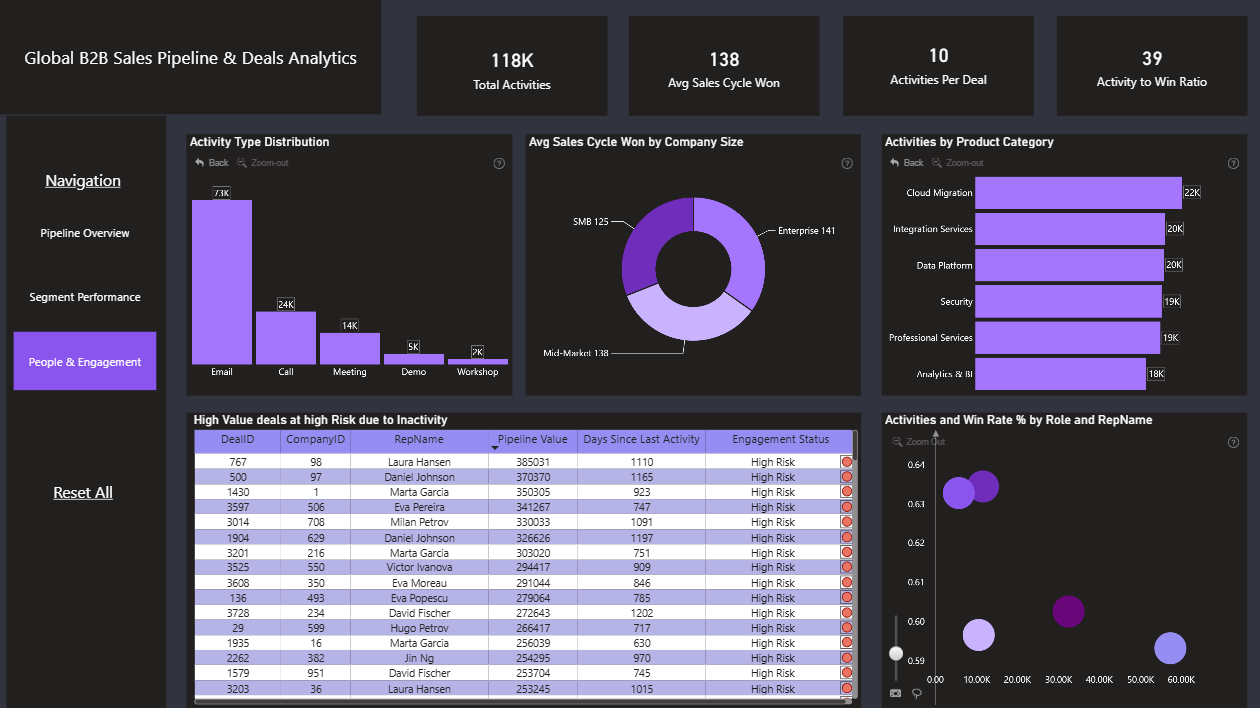Click red risk indicator for DealID 3201
This screenshot has height=708, width=1260.
(847, 553)
